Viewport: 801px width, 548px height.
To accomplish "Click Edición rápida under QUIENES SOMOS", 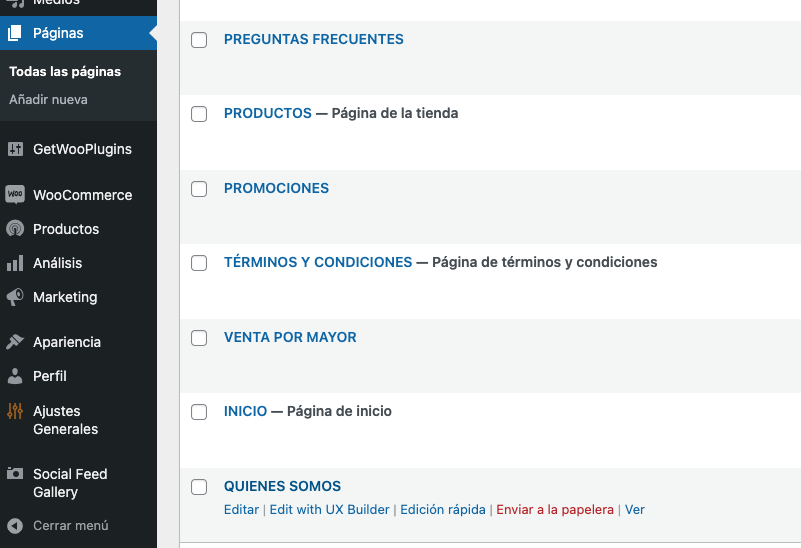I will point(443,510).
